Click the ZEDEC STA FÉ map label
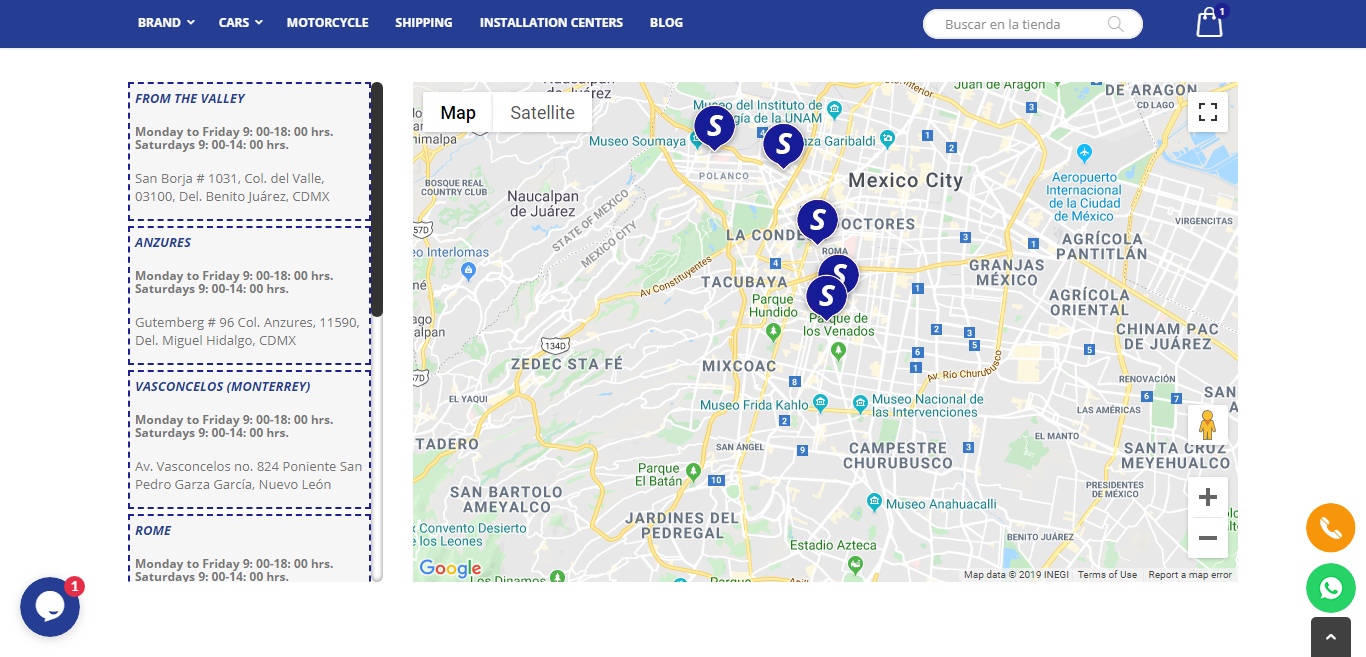 click(567, 364)
